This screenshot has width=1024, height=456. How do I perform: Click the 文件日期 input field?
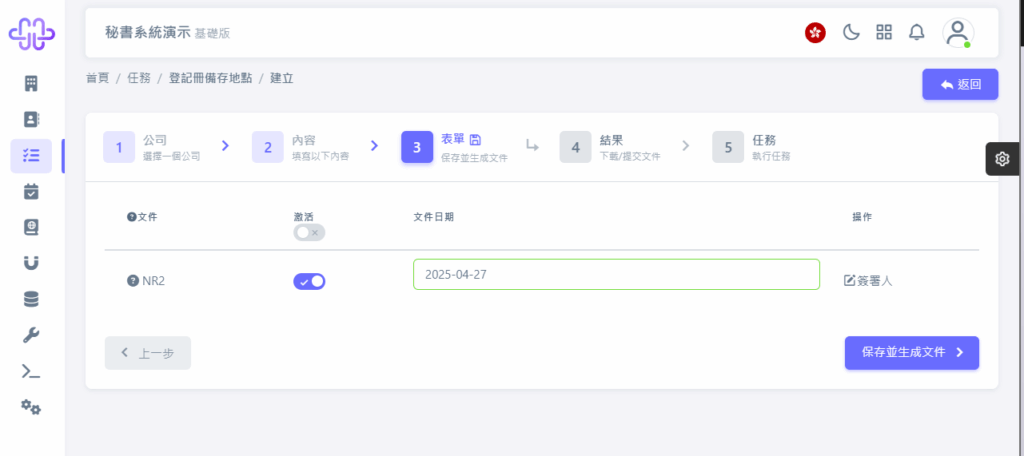tap(616, 274)
